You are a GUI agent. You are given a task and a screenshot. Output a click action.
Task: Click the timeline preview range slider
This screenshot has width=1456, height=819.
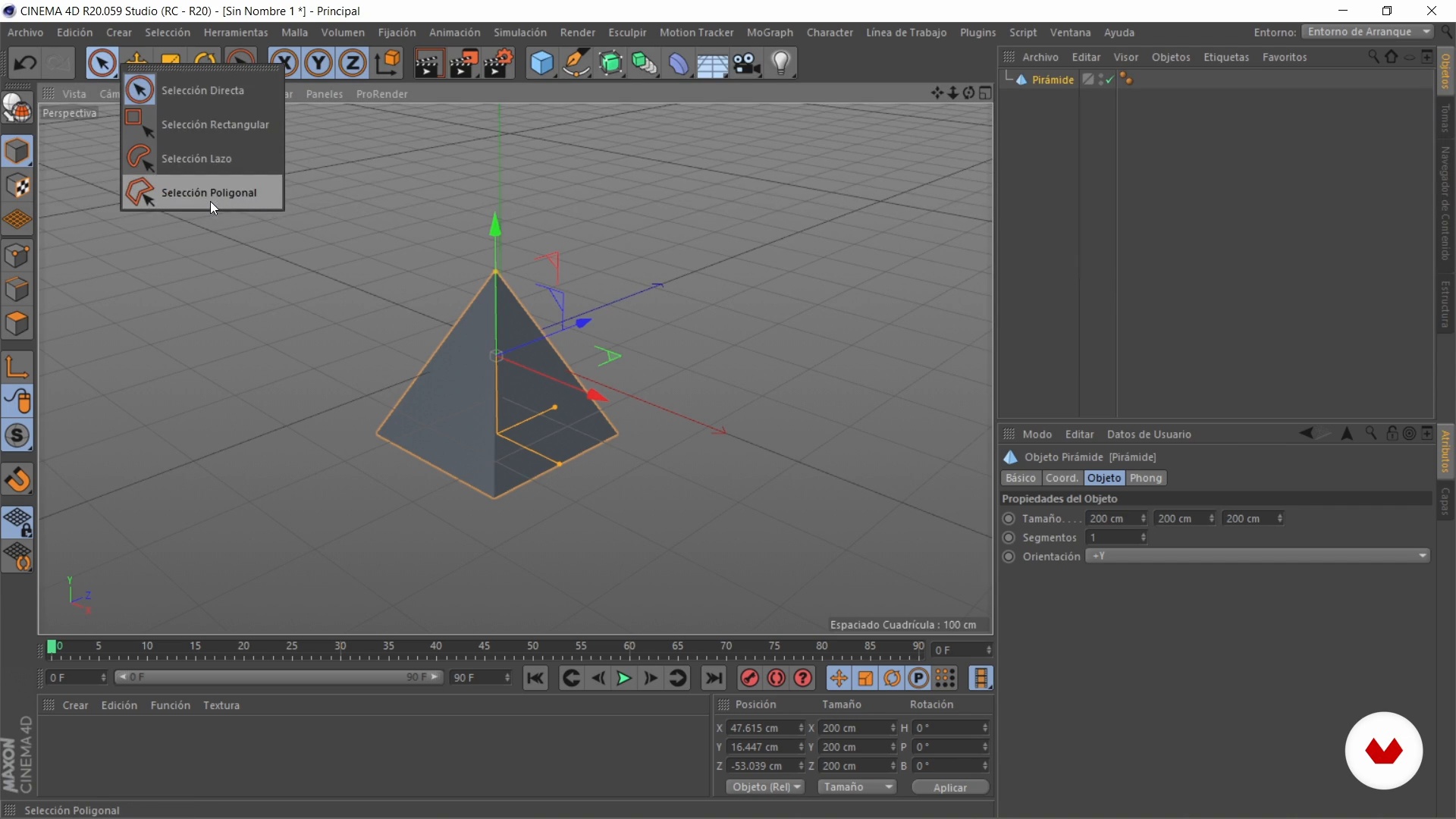[x=278, y=677]
